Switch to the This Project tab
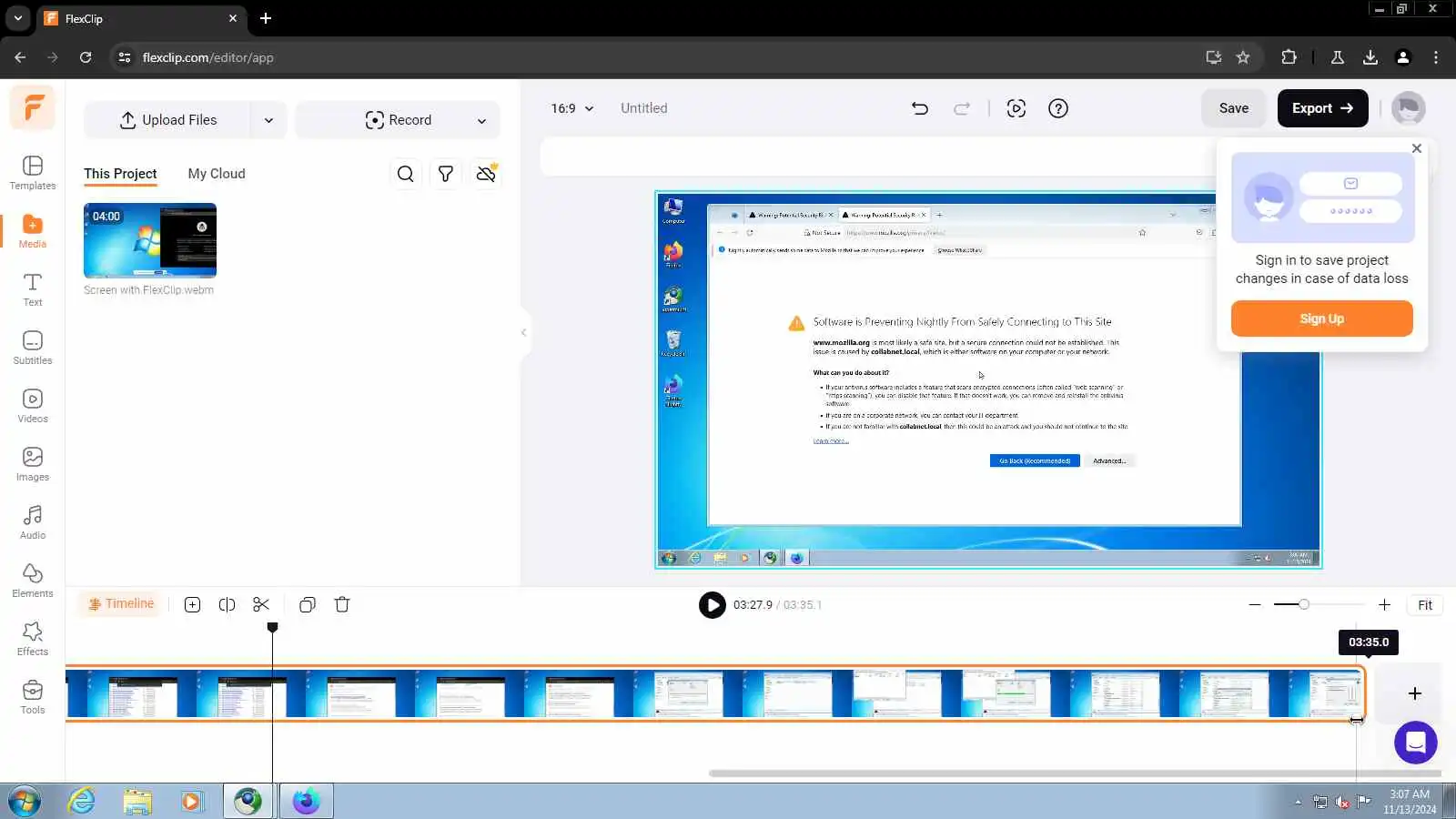This screenshot has height=819, width=1456. [x=120, y=174]
